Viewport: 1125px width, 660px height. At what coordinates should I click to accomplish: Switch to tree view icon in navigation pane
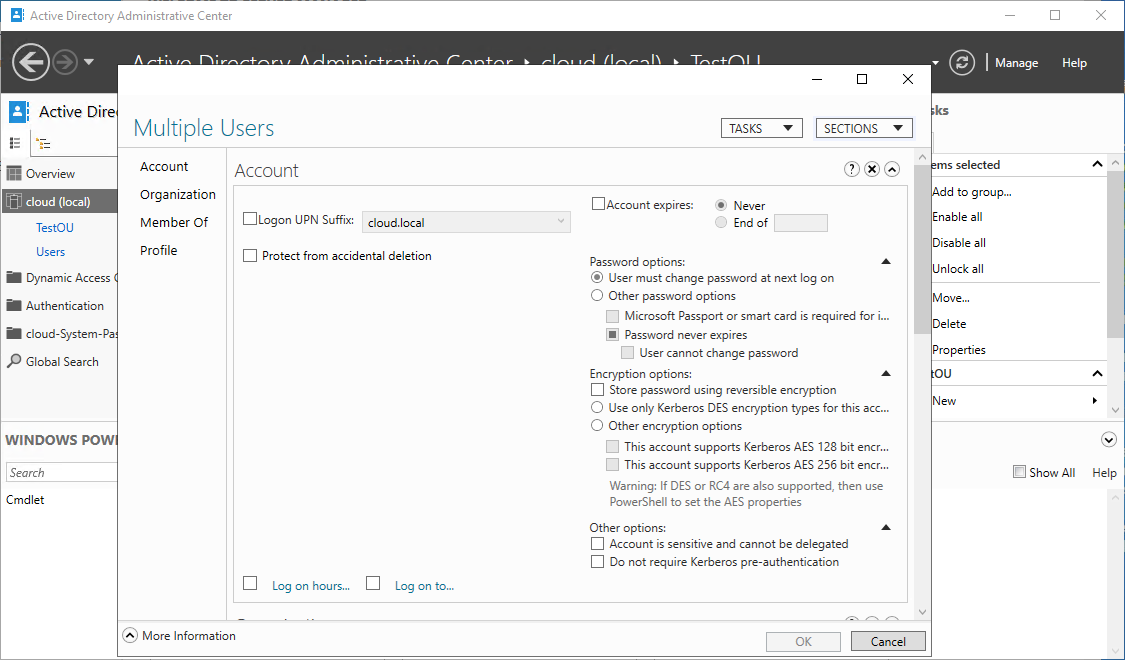point(43,143)
